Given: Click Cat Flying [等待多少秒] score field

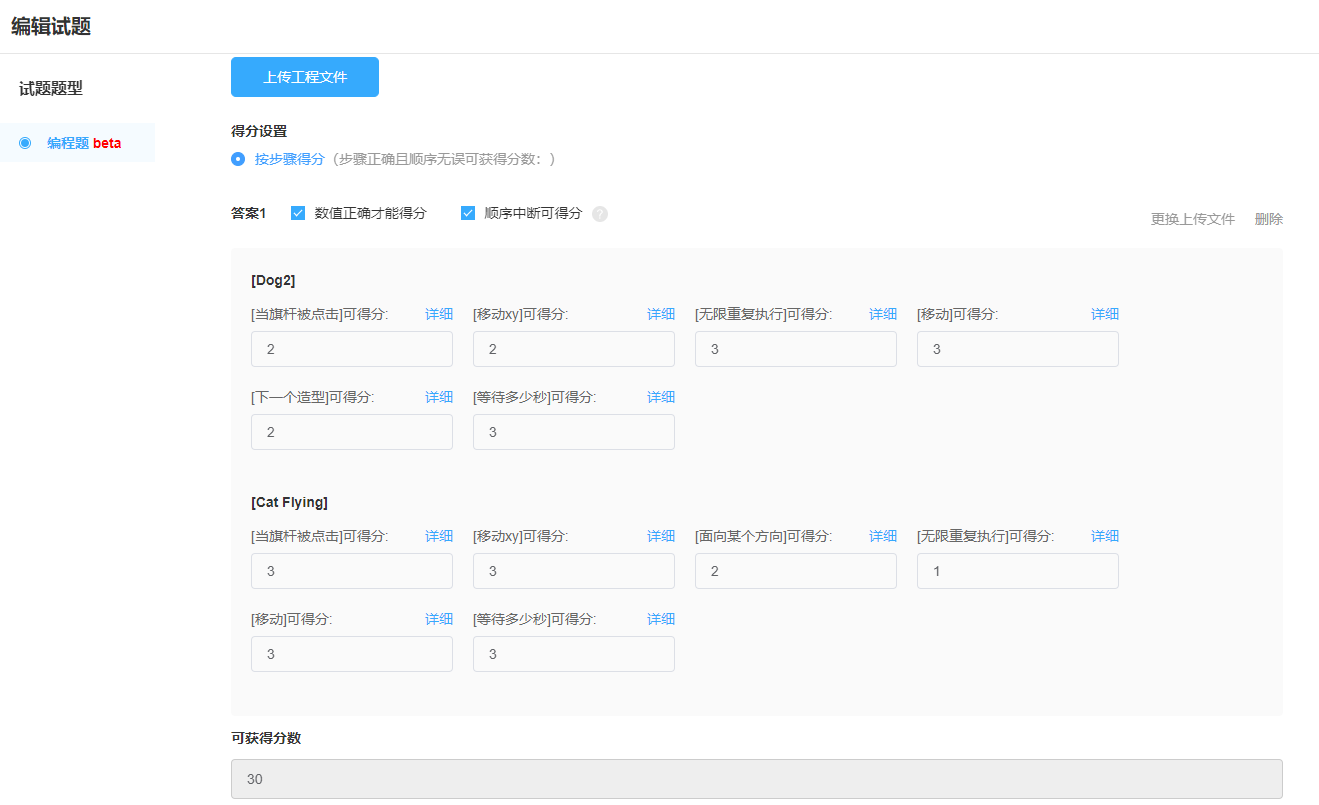Looking at the screenshot, I should coord(573,653).
